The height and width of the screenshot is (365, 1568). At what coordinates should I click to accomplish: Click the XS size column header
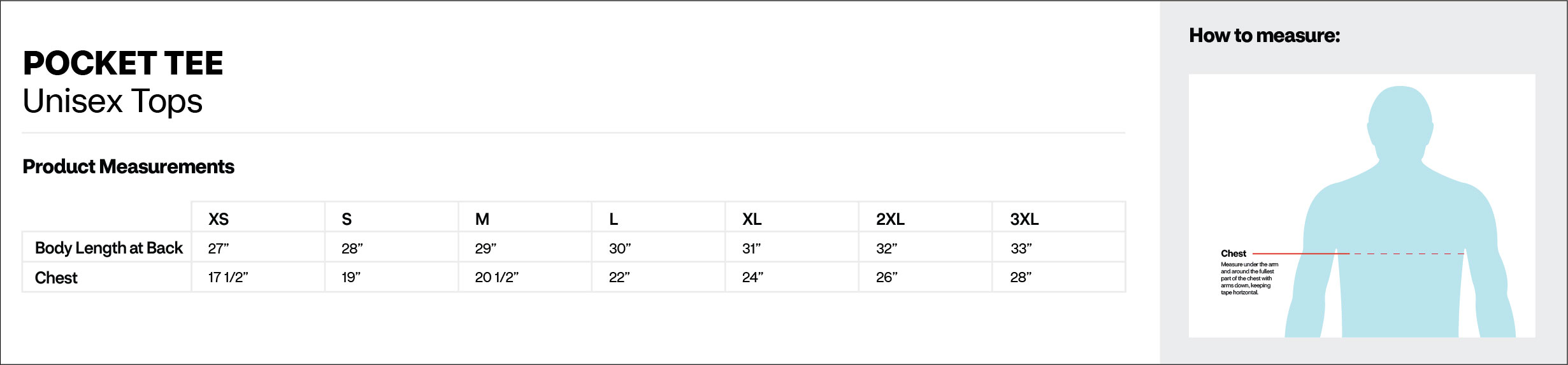219,219
